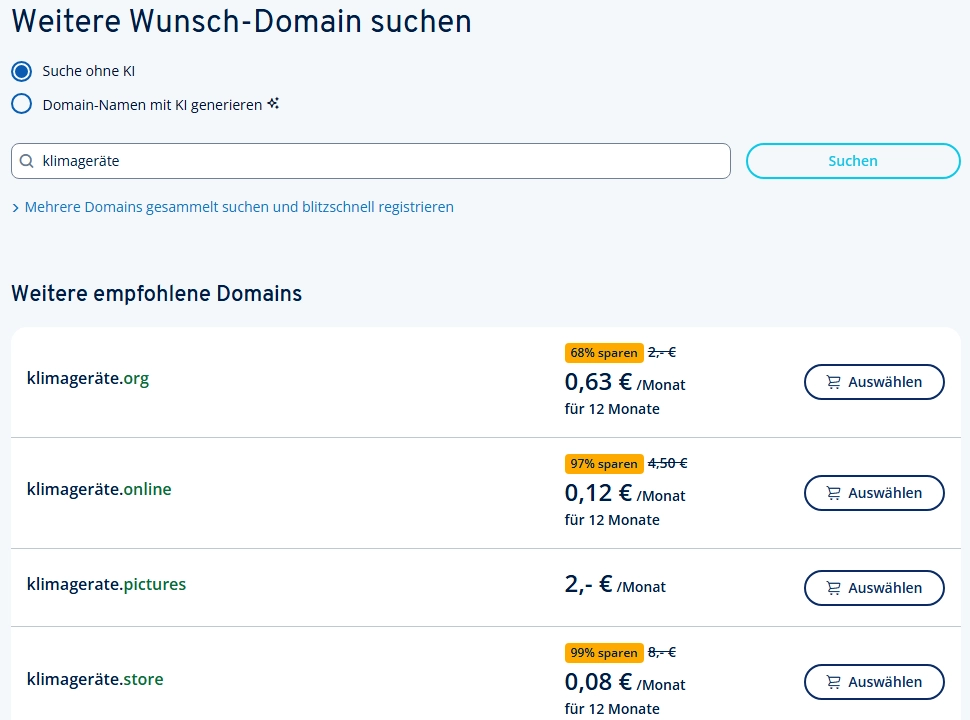Click the '99% sparen' badge

tap(604, 653)
